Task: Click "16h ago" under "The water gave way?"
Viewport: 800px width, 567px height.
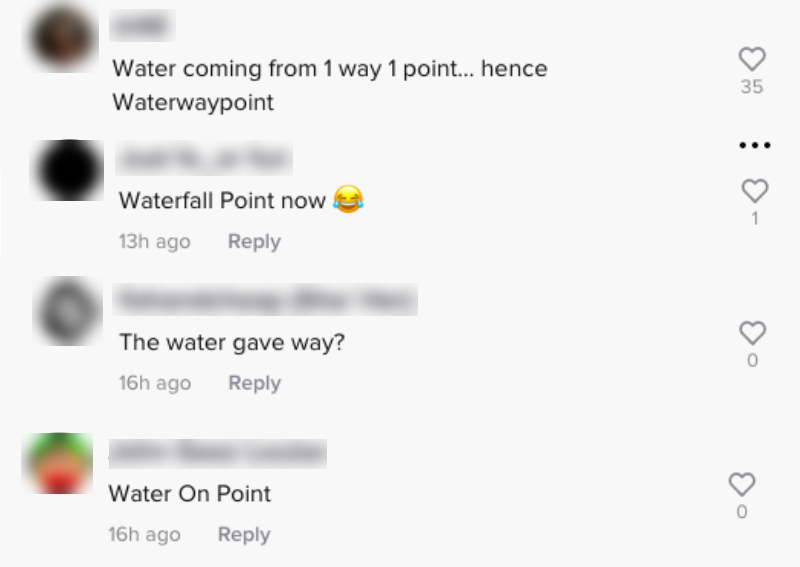Action: coord(154,384)
